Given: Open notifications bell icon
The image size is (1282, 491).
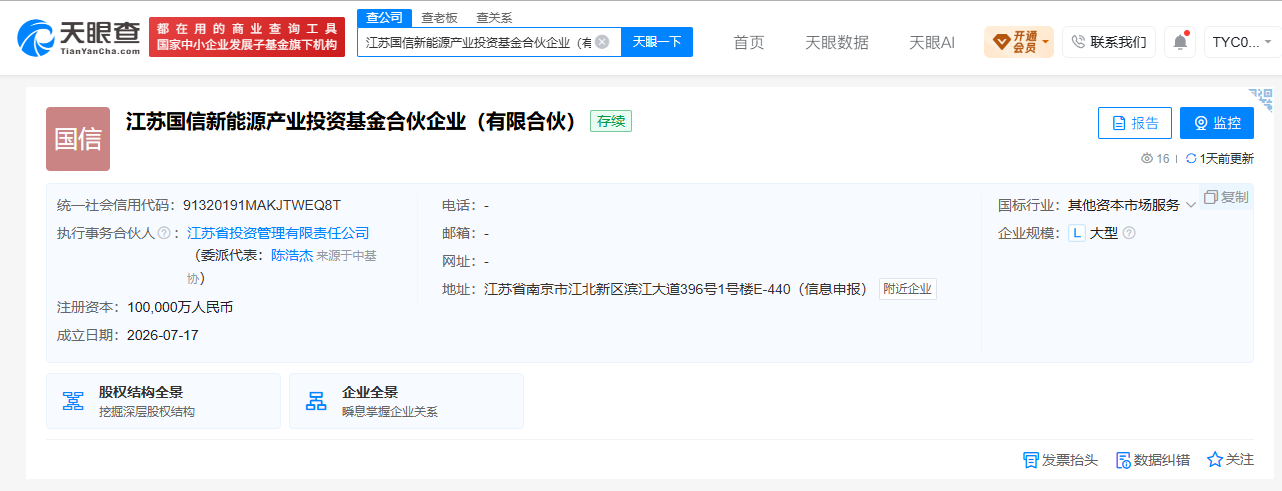Looking at the screenshot, I should click(x=1180, y=42).
